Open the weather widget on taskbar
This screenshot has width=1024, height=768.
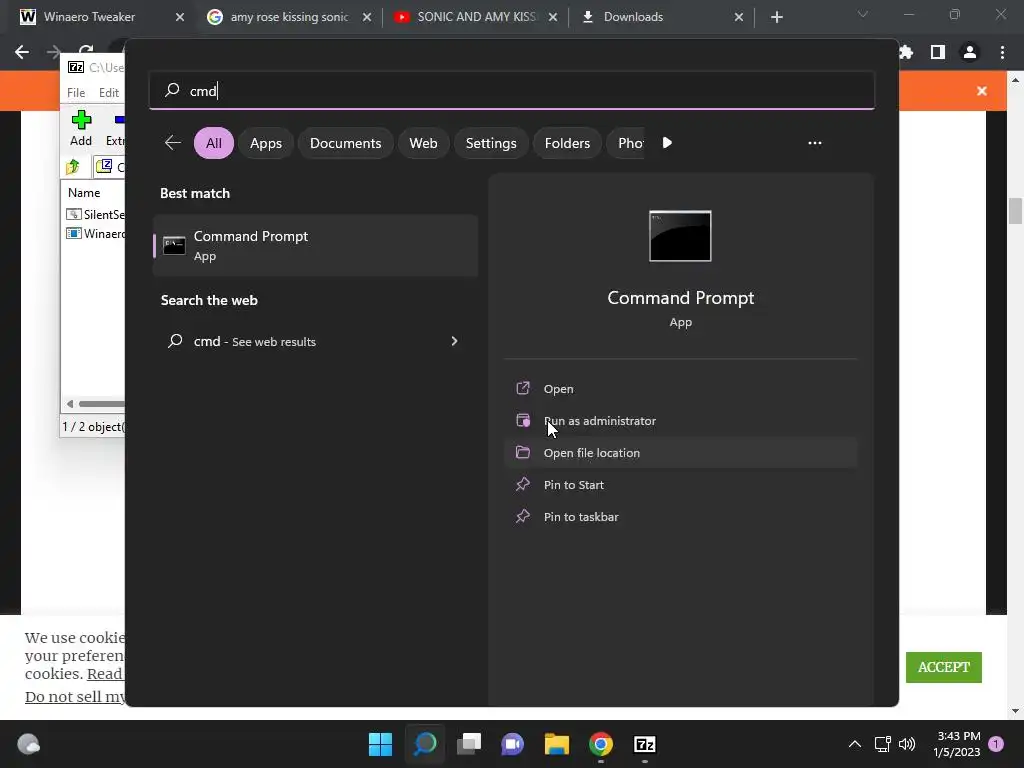click(x=28, y=744)
